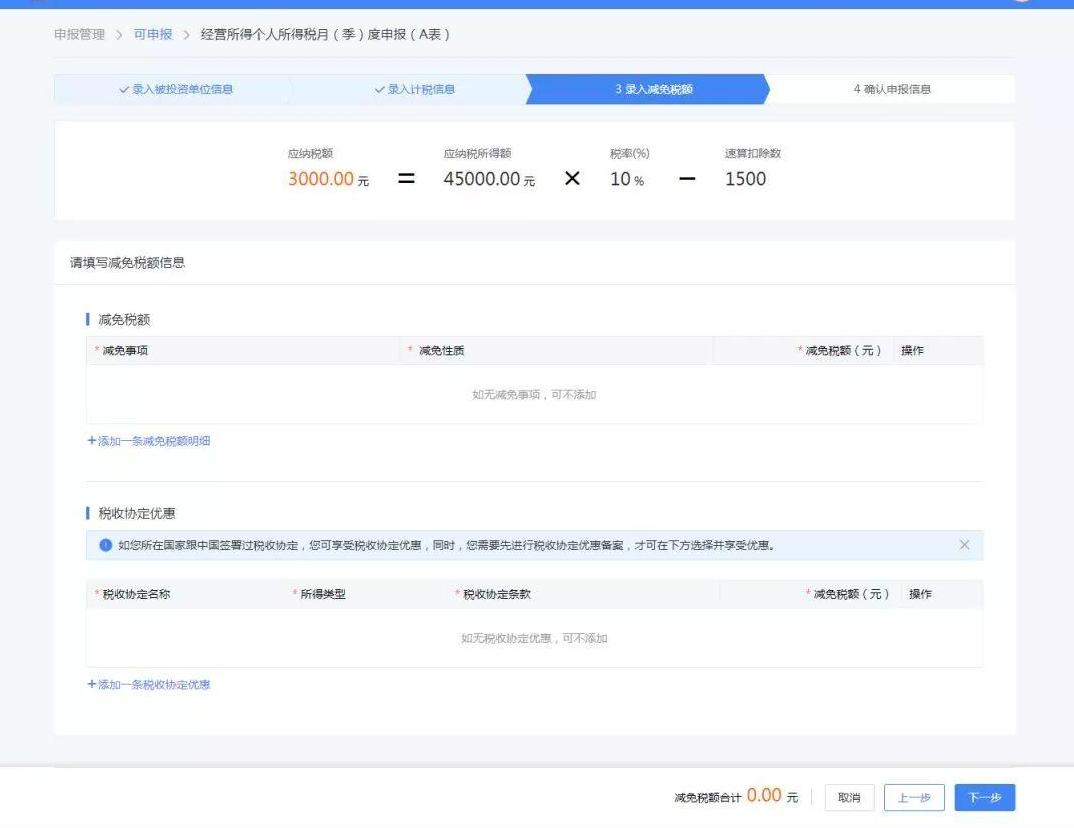The height and width of the screenshot is (828, 1074).
Task: Click the 税收协定名称 column header
Action: 142,594
